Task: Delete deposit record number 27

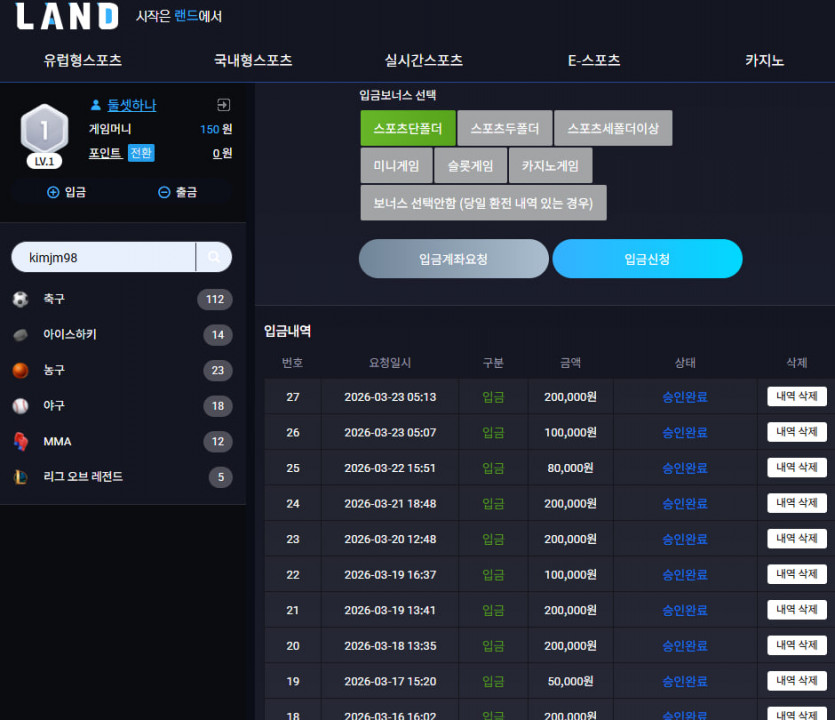Action: [x=797, y=396]
